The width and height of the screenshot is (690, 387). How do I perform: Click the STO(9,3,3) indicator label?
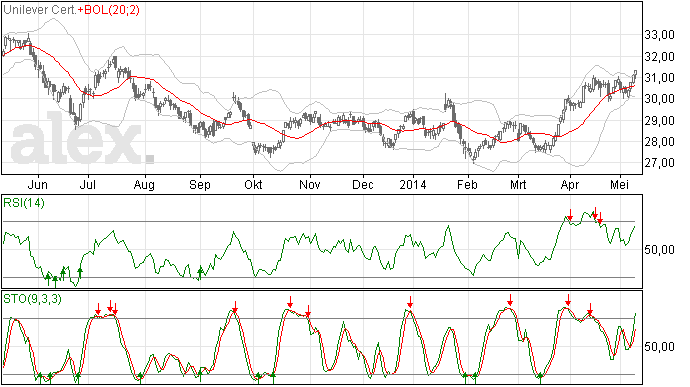click(x=32, y=299)
